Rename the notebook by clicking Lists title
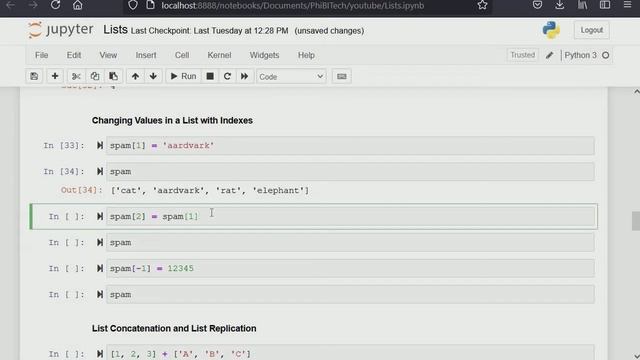 tap(116, 30)
